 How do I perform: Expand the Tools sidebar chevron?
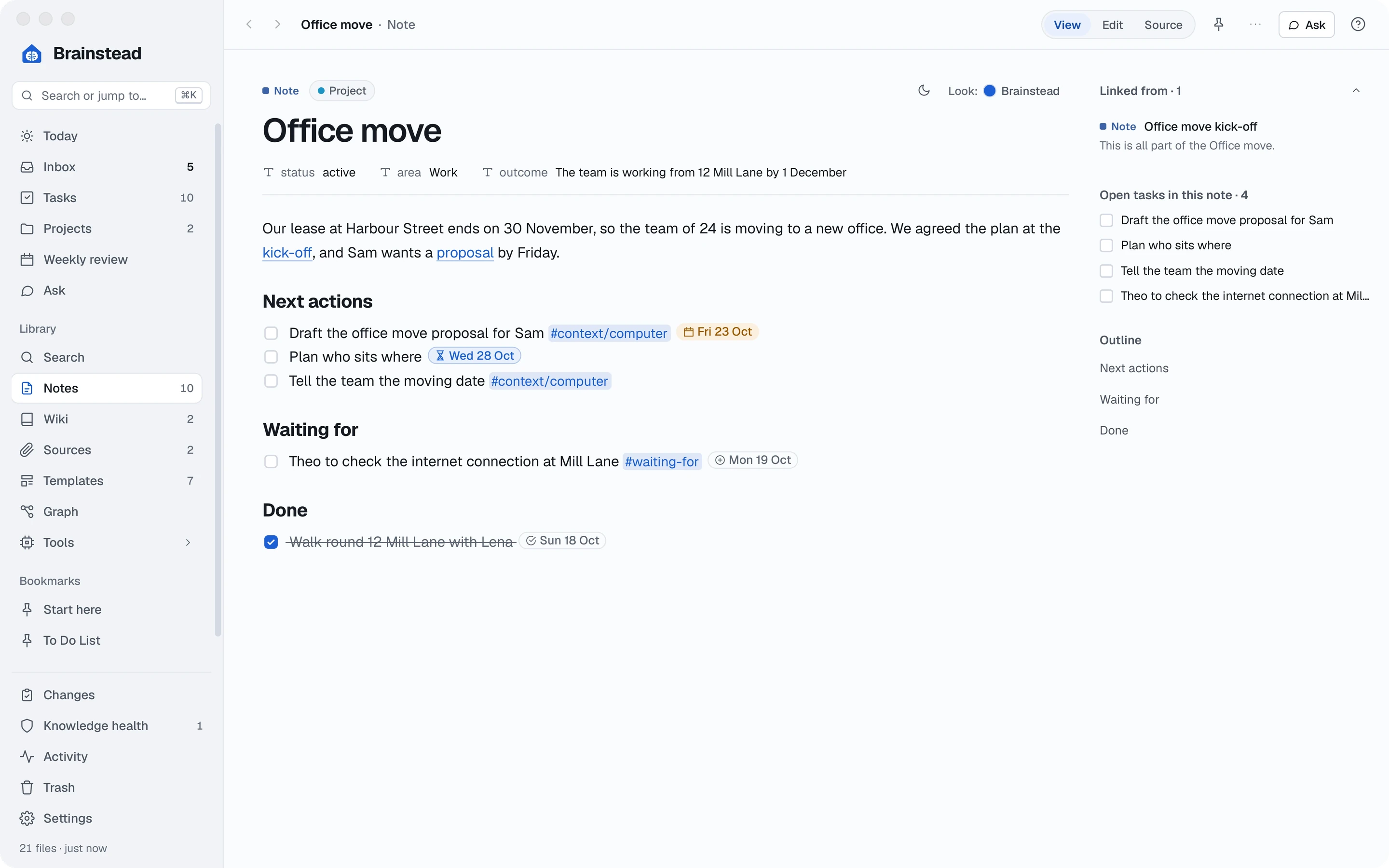[188, 542]
